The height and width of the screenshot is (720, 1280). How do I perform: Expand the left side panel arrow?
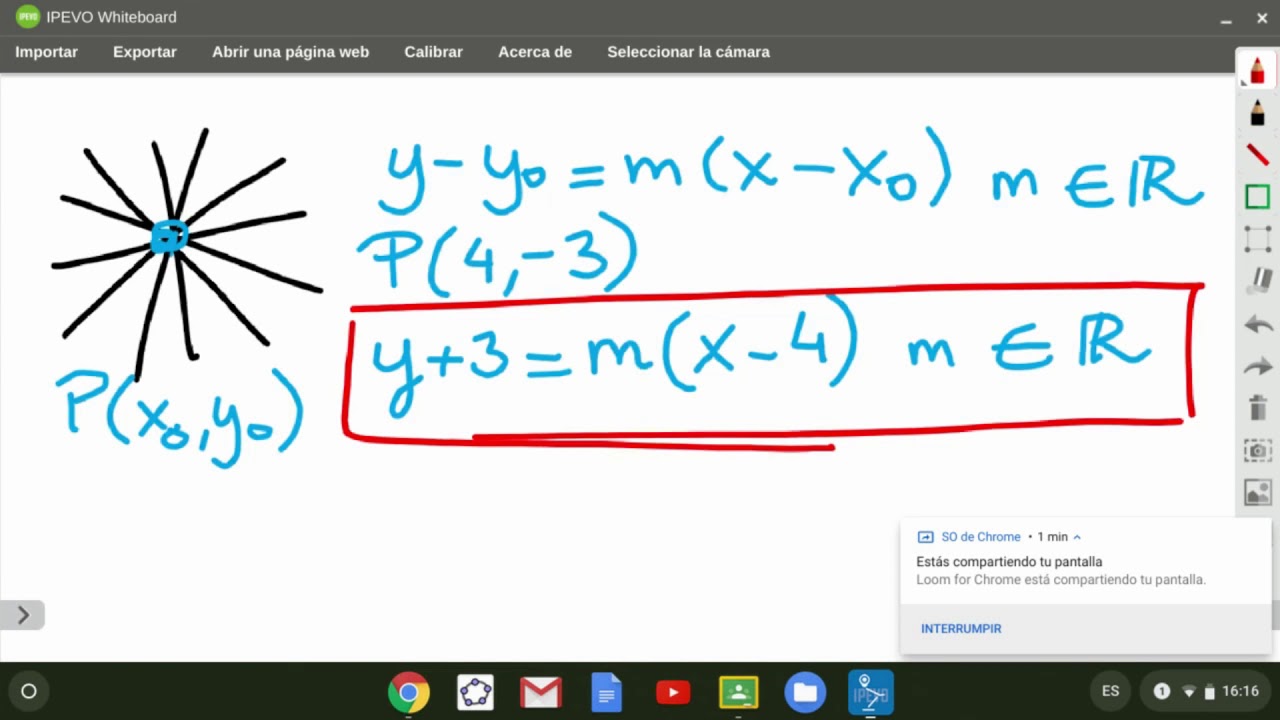(22, 615)
